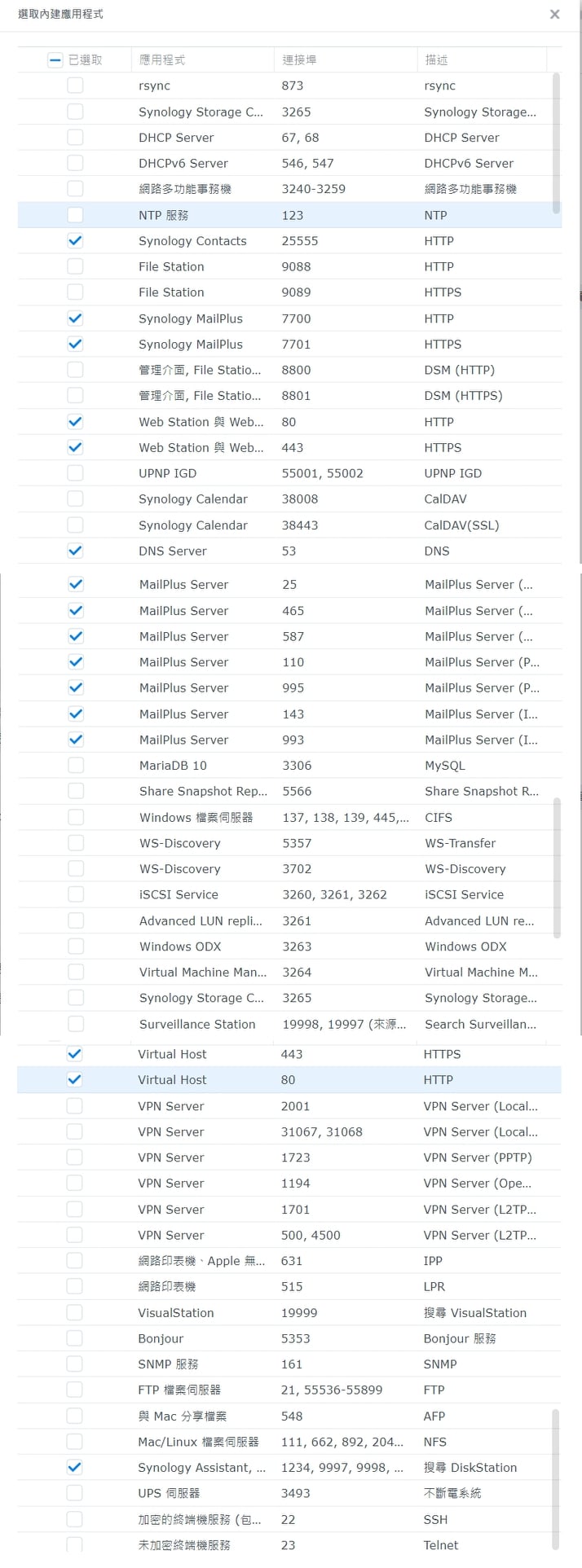Click the Telnet description text
The height and width of the screenshot is (1568, 582).
pyautogui.click(x=441, y=1545)
